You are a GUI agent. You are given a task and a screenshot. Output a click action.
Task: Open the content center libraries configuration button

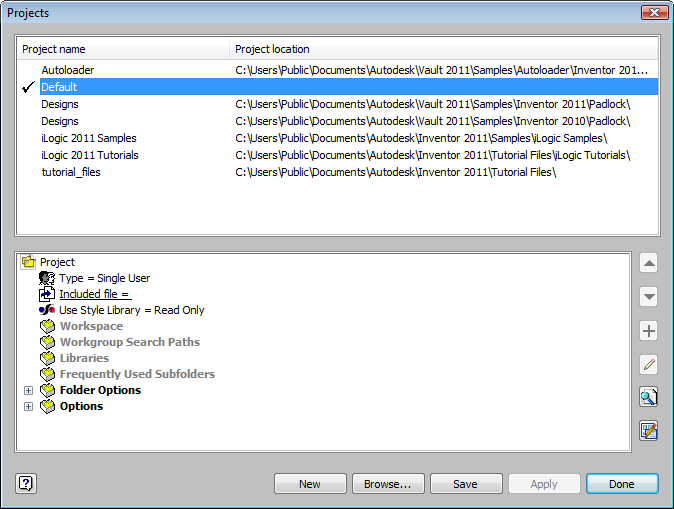tap(649, 430)
